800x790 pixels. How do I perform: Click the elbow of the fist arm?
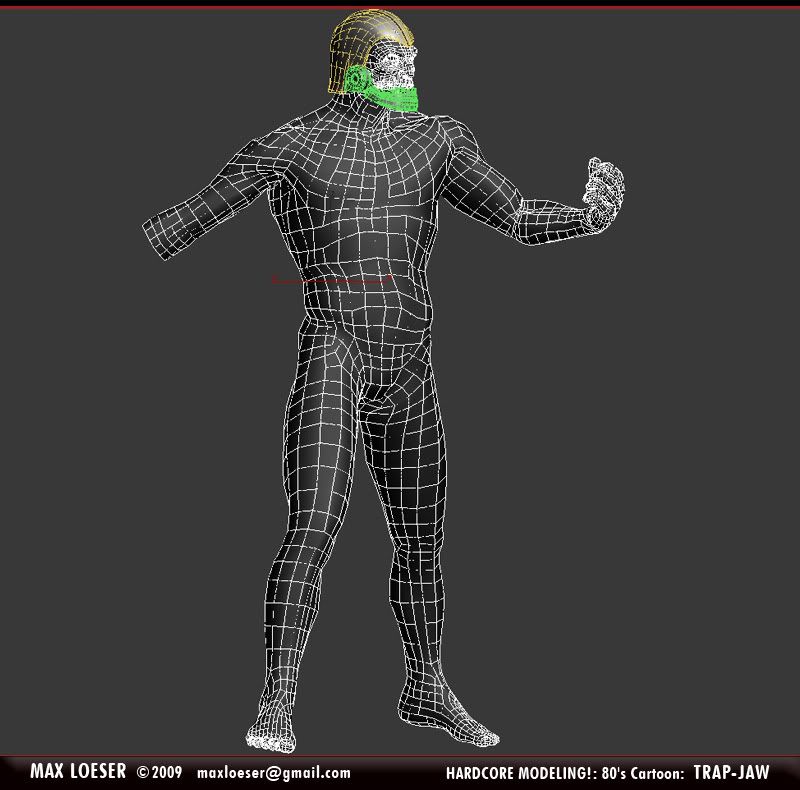coord(530,215)
